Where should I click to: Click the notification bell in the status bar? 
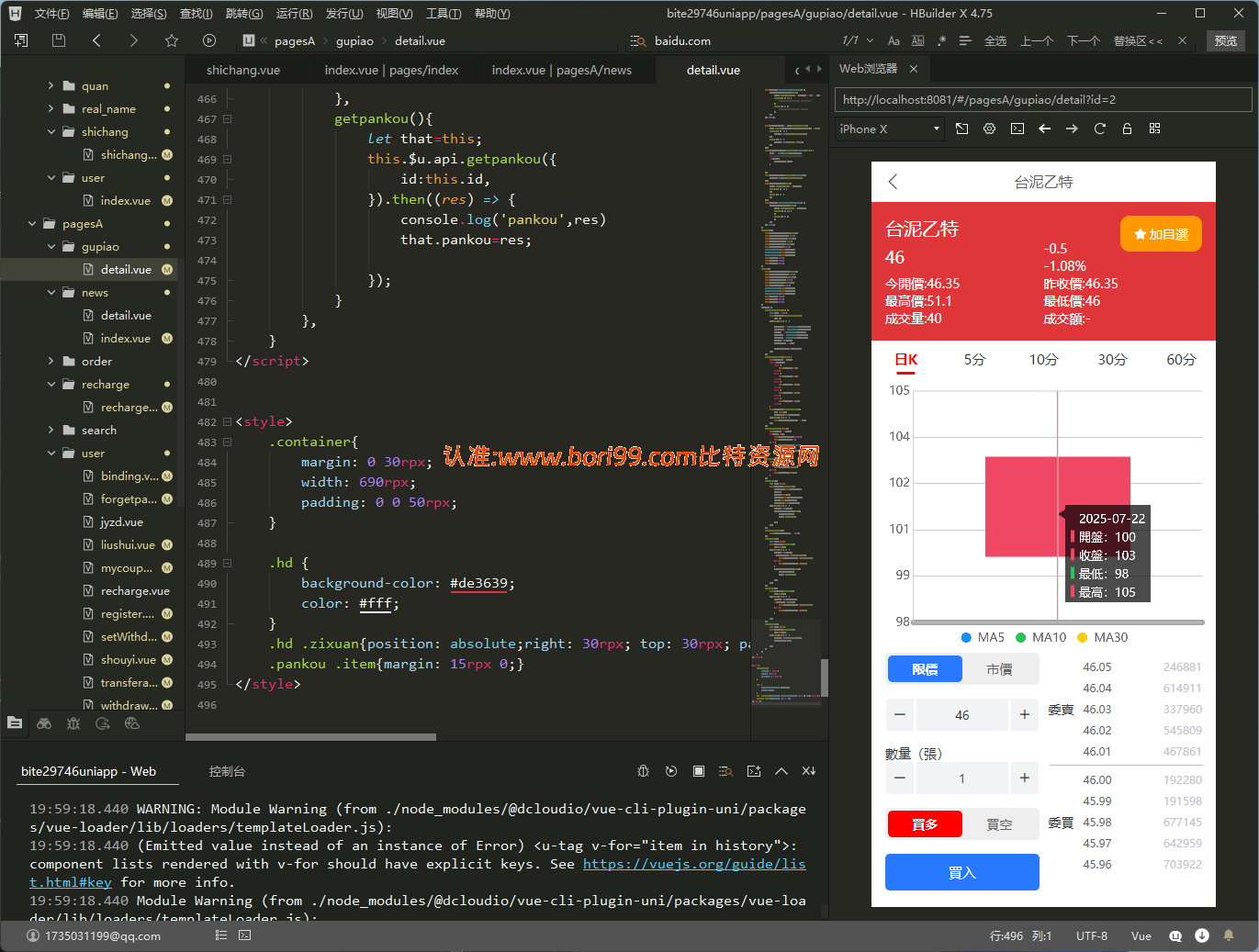coord(1228,935)
